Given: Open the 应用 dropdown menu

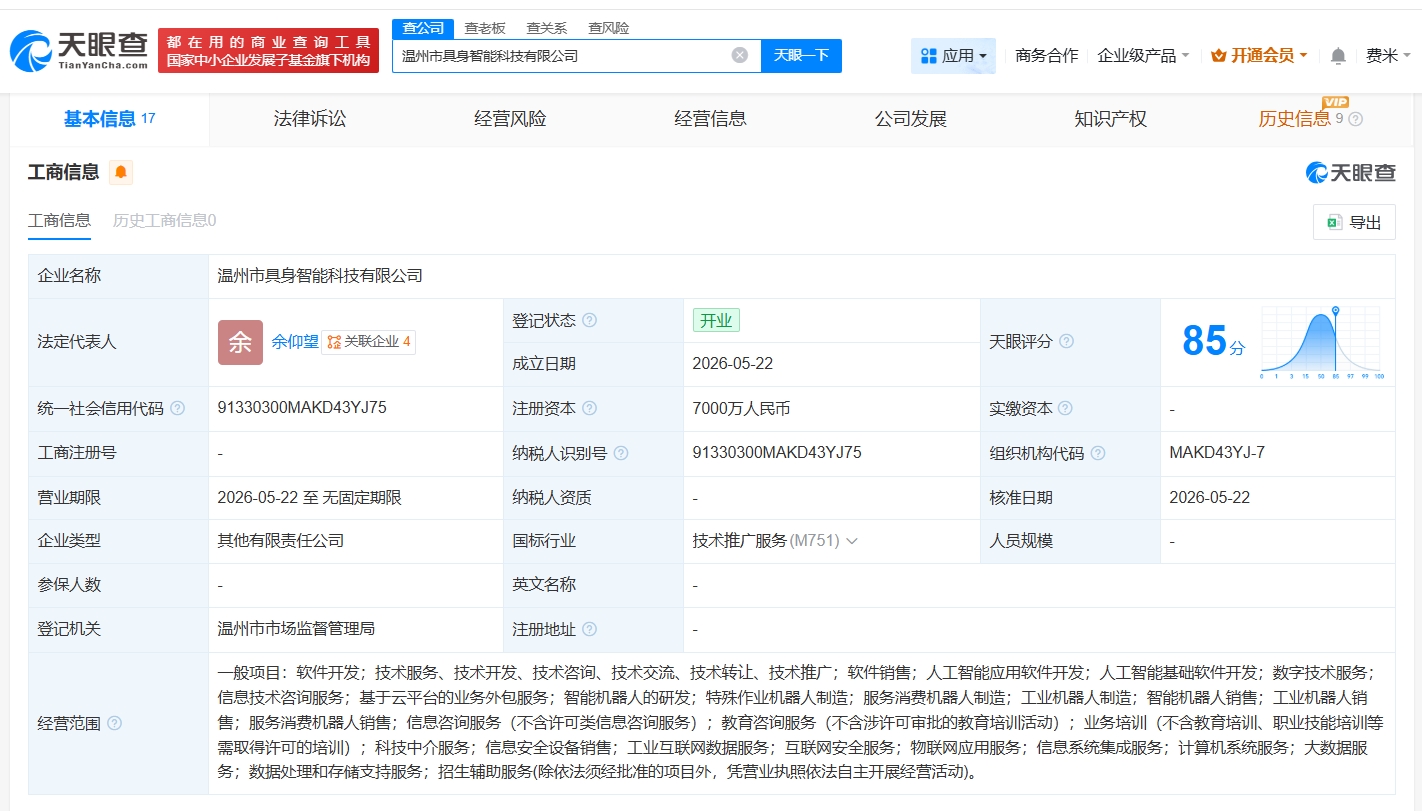Looking at the screenshot, I should [953, 56].
